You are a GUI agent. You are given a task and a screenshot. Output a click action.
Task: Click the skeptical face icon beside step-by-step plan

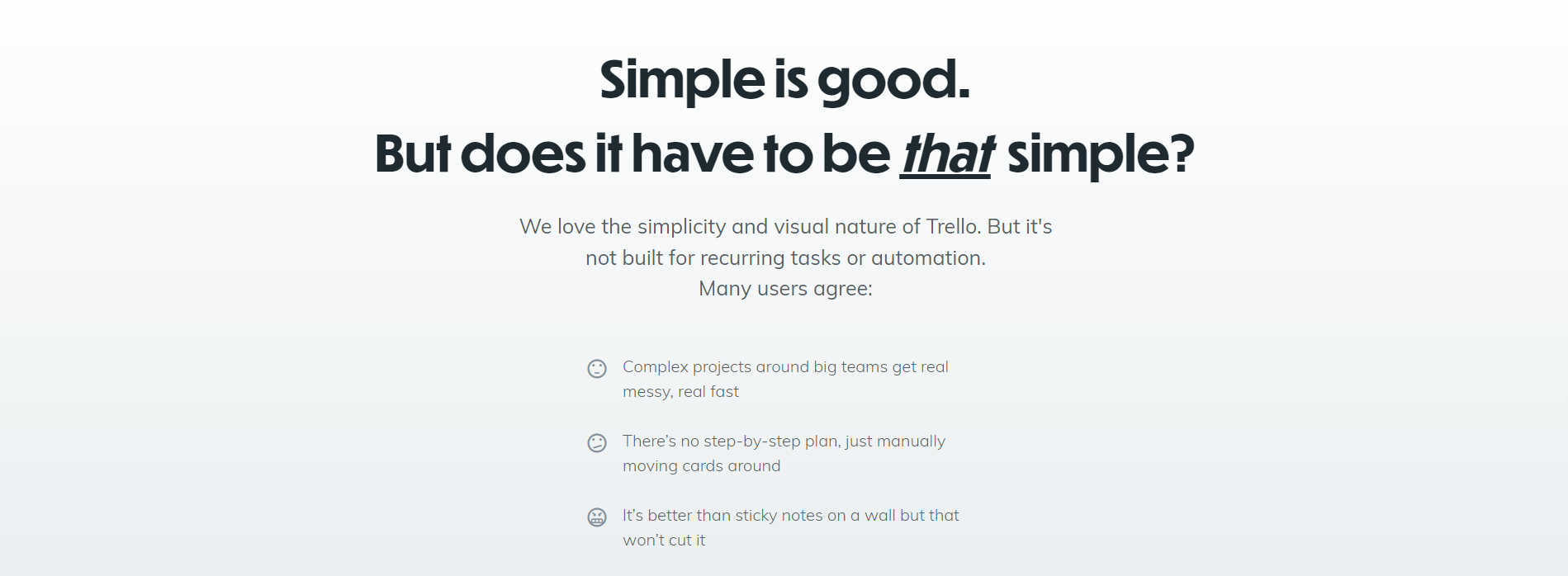(597, 443)
